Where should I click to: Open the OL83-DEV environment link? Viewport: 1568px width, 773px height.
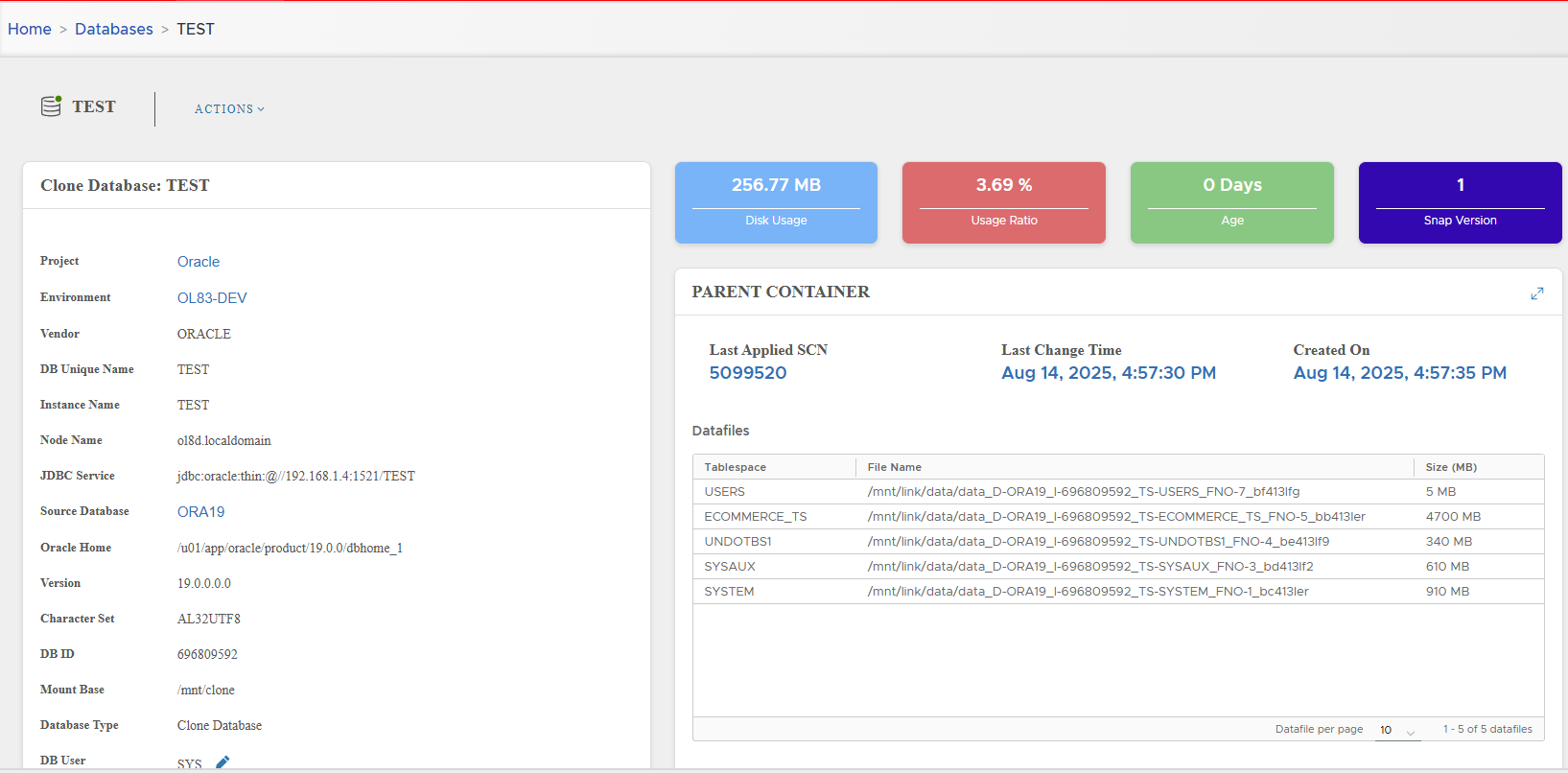click(x=212, y=298)
